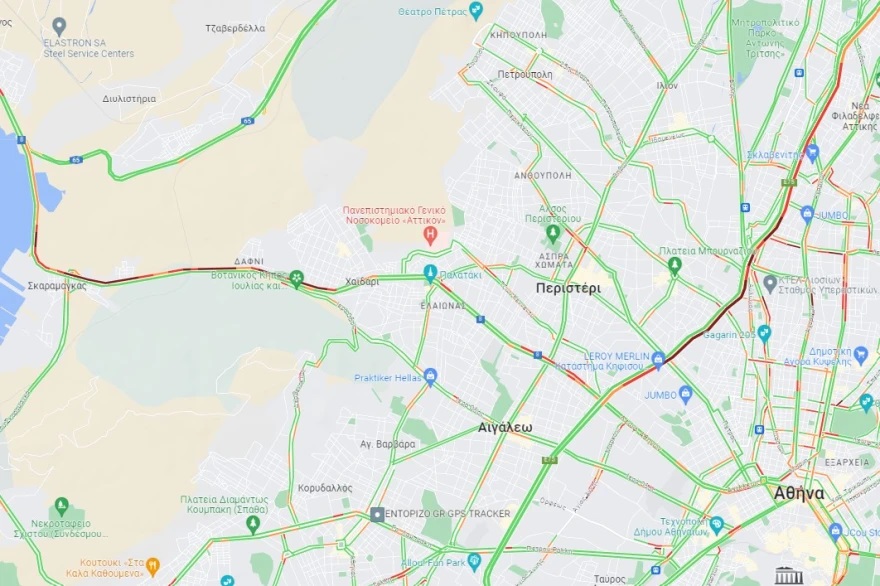Click the ENTOPIZO GR GPS TRACKER marker

click(377, 514)
